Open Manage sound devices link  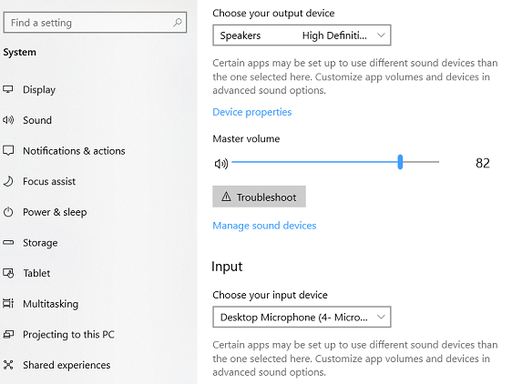264,226
